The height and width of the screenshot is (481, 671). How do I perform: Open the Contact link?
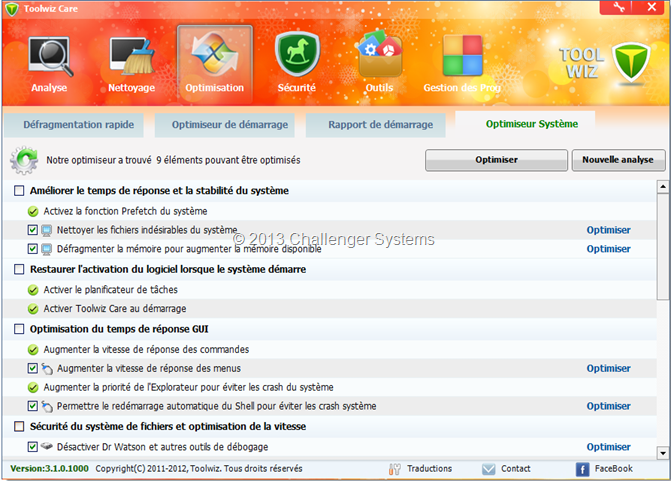(516, 469)
